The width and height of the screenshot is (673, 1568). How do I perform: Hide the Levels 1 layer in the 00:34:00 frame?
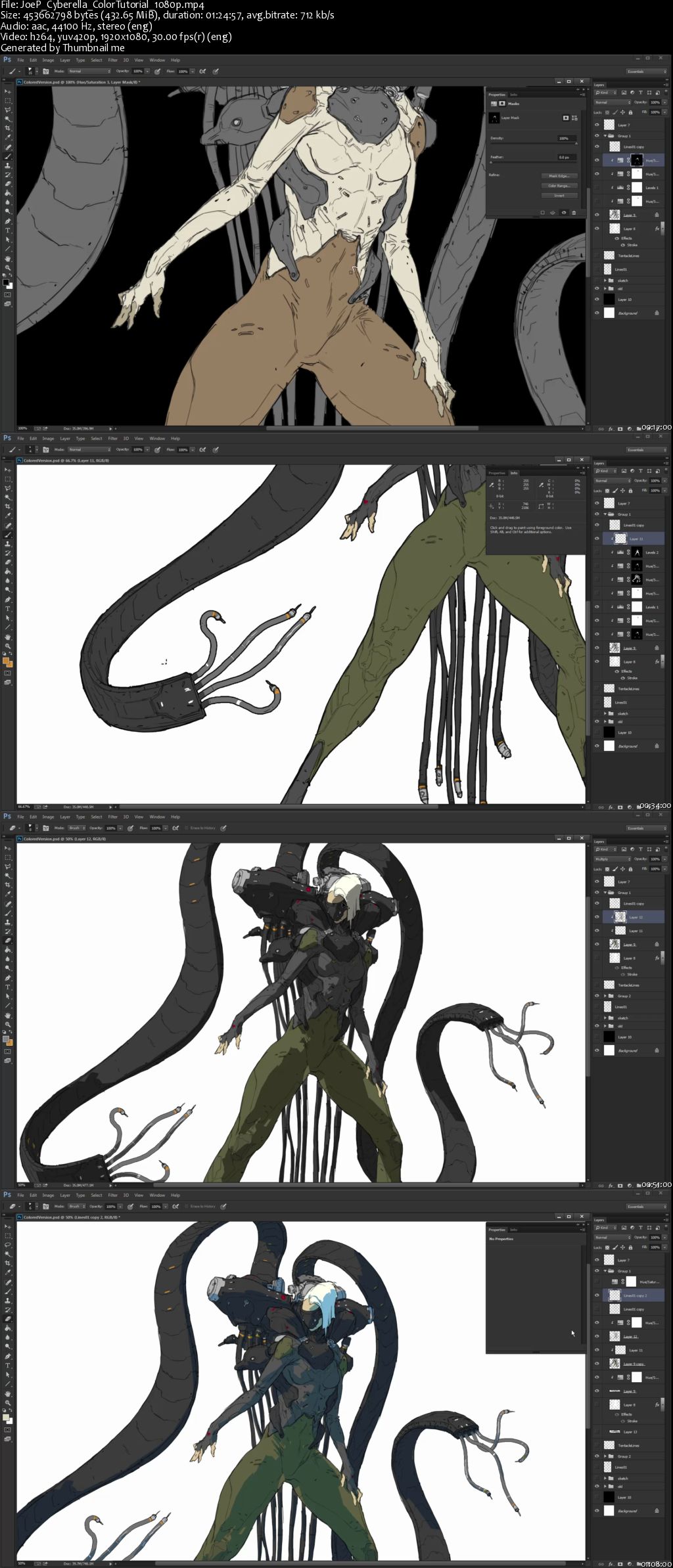point(597,607)
